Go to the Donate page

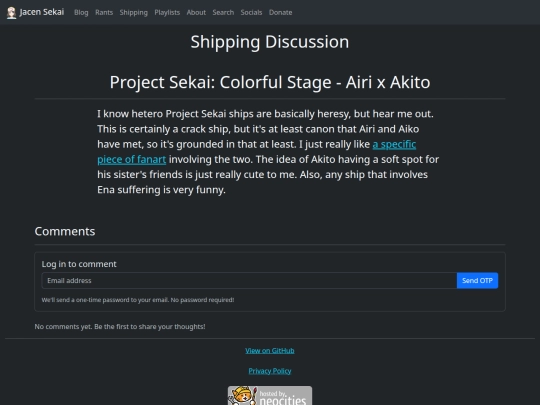click(280, 12)
